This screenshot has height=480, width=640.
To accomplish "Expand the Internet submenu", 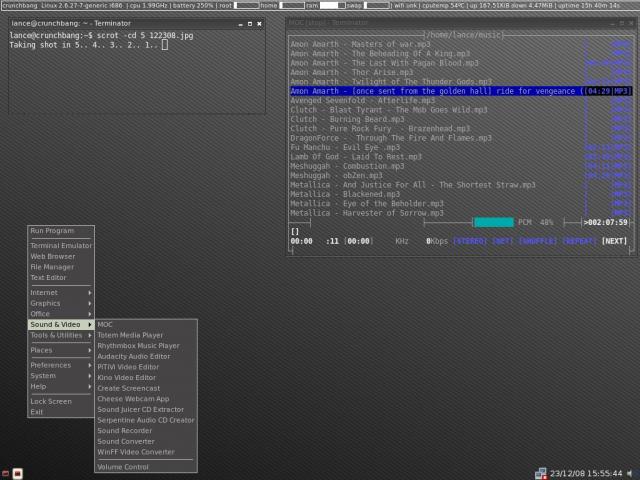I will click(x=60, y=292).
